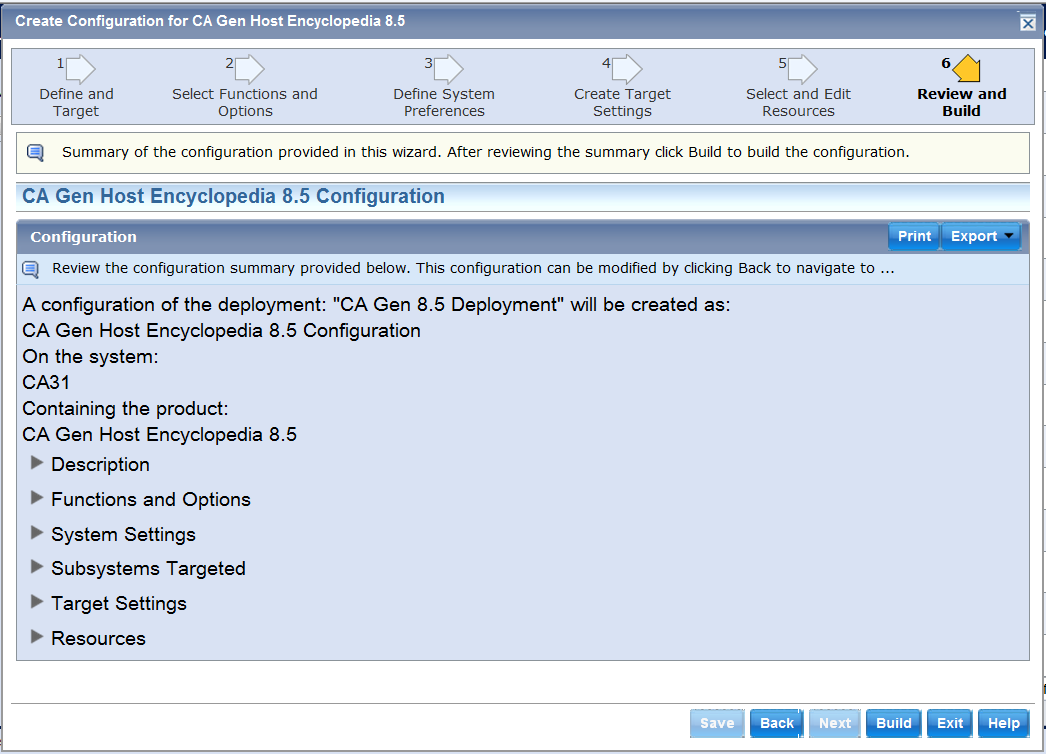Click the configuration review note icon
The height and width of the screenshot is (754, 1046).
point(31,269)
